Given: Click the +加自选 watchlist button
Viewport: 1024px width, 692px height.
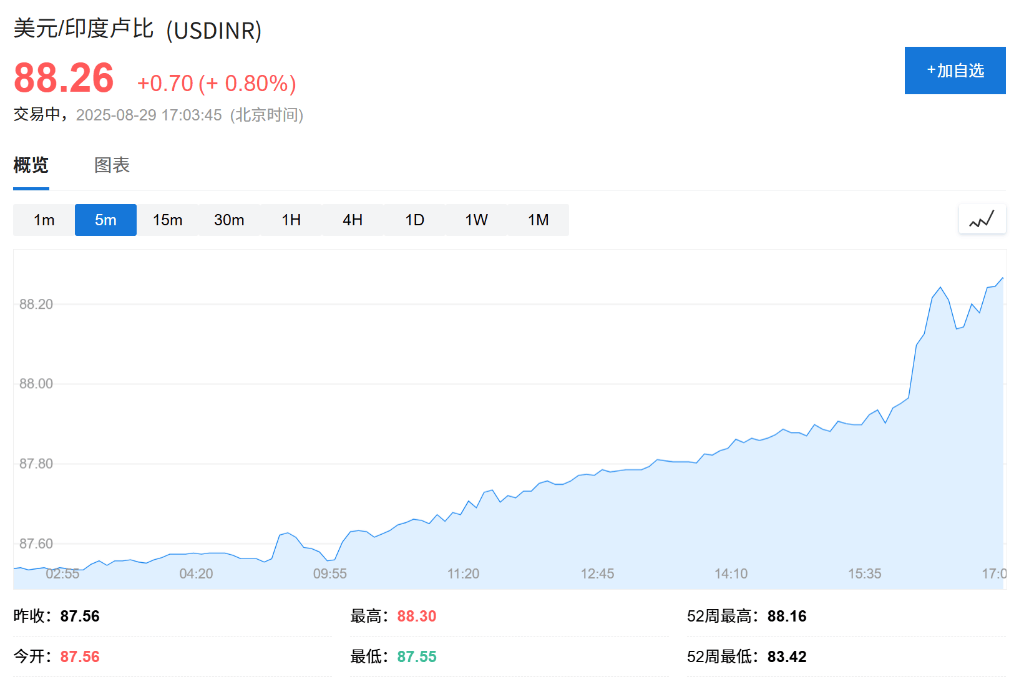Looking at the screenshot, I should point(954,70).
